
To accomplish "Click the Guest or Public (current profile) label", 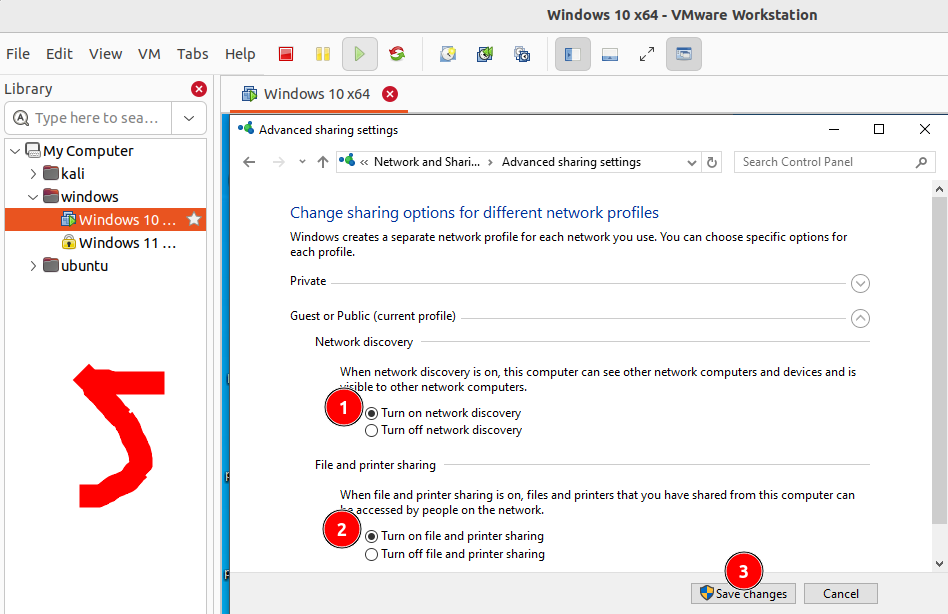I will pyautogui.click(x=372, y=316).
